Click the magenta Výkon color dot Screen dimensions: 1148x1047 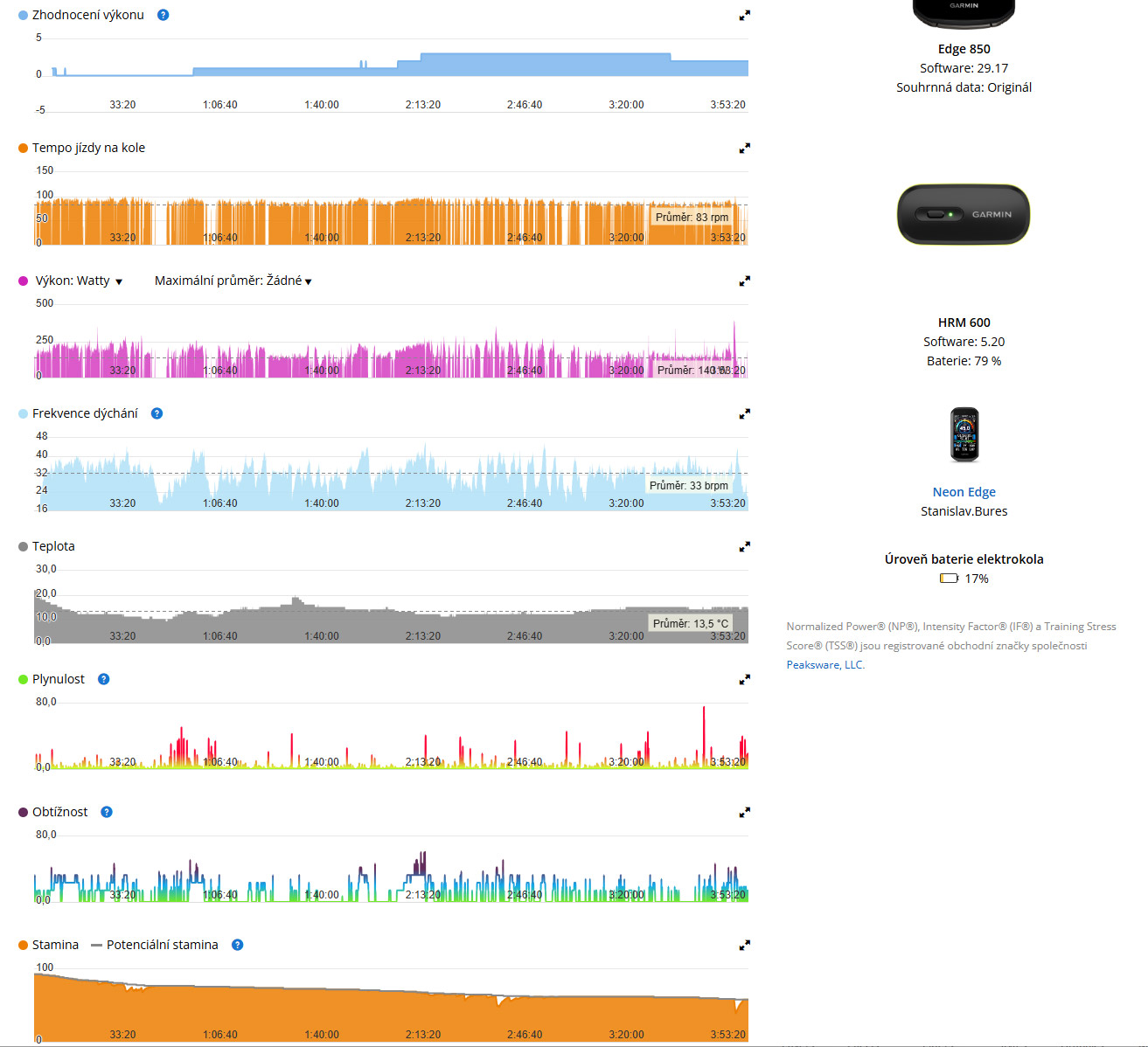click(x=24, y=281)
